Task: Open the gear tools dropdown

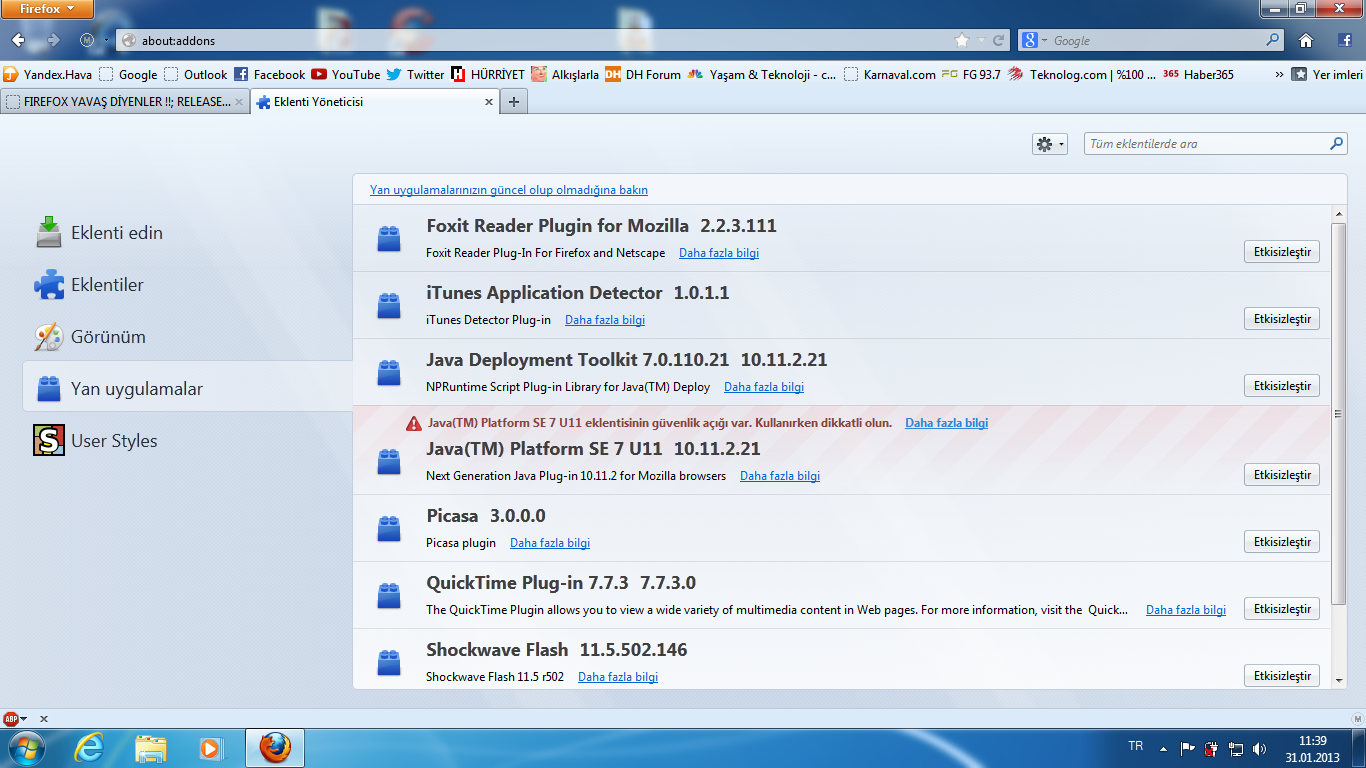Action: 1050,144
